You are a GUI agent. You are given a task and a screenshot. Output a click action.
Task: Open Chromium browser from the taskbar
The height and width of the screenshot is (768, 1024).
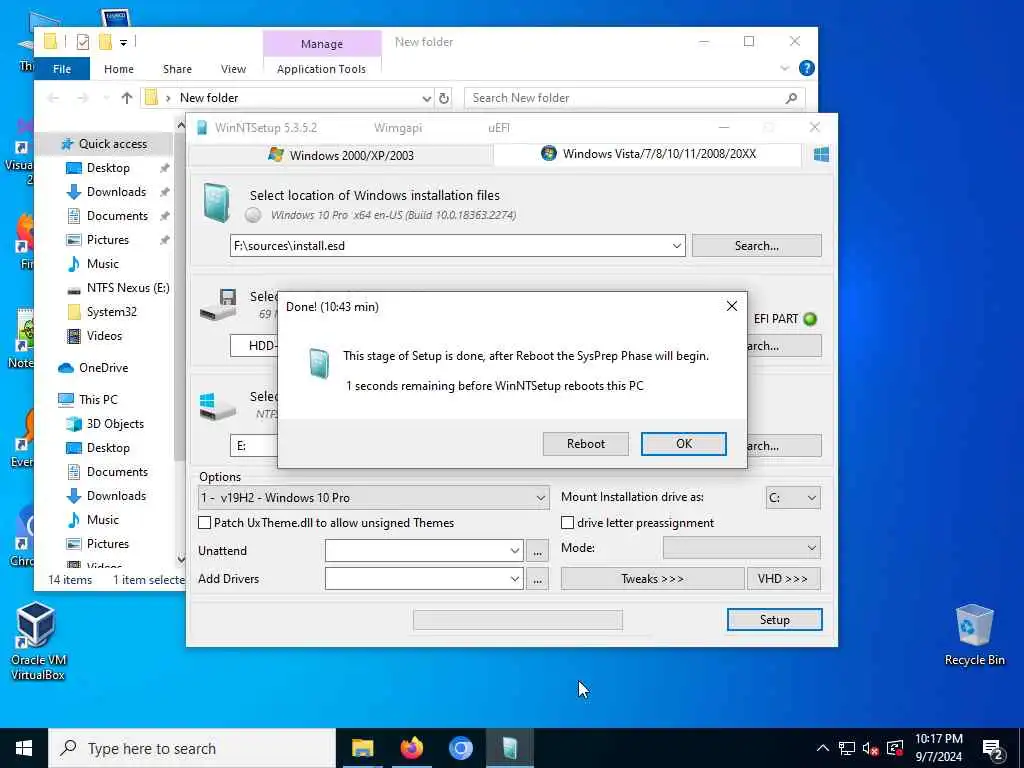[x=460, y=748]
